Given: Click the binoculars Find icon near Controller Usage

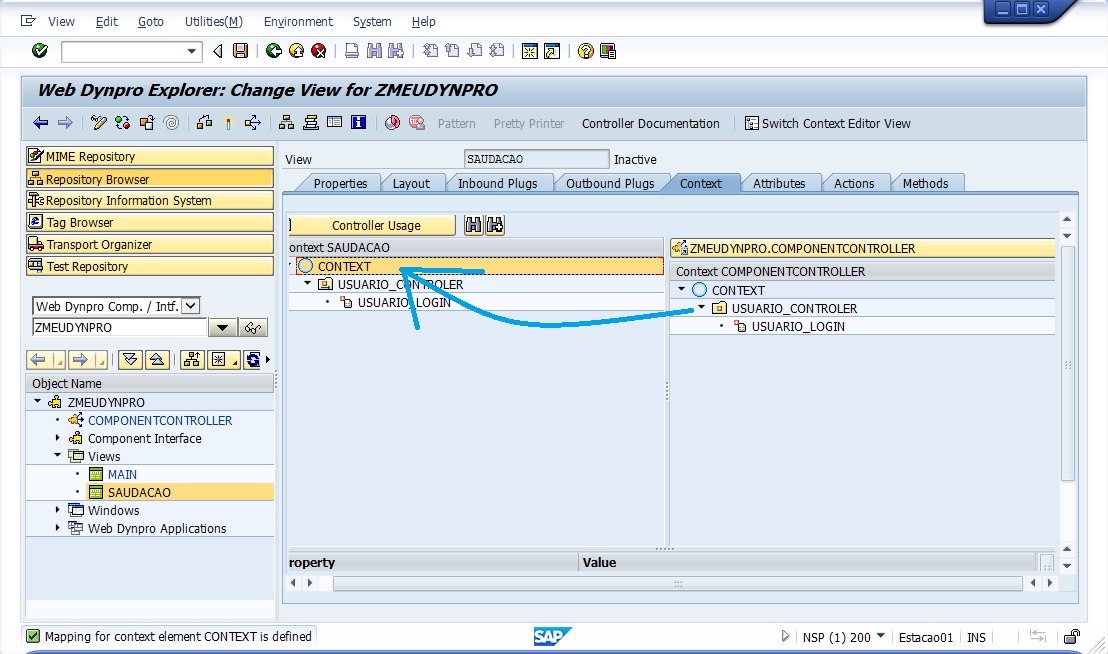Looking at the screenshot, I should 474,225.
